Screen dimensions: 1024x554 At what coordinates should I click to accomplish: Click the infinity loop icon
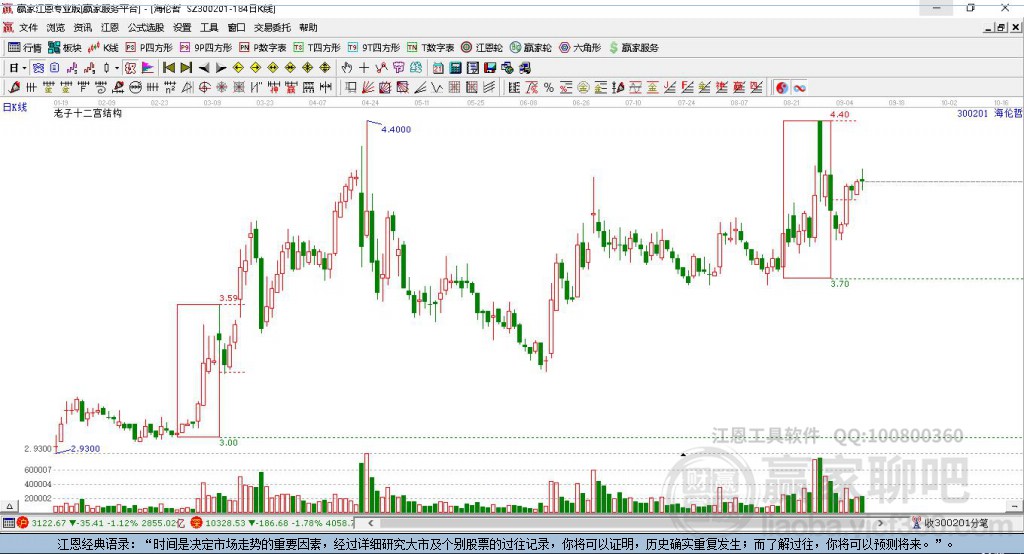click(x=799, y=88)
